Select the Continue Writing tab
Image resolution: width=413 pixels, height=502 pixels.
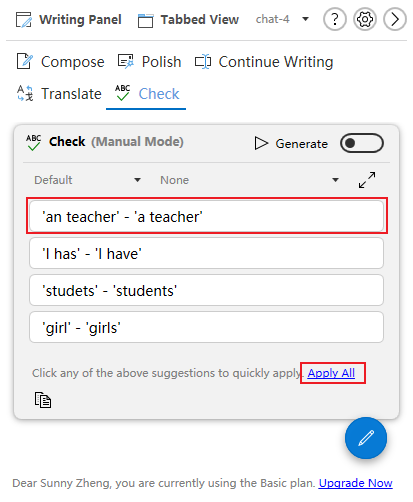point(264,62)
